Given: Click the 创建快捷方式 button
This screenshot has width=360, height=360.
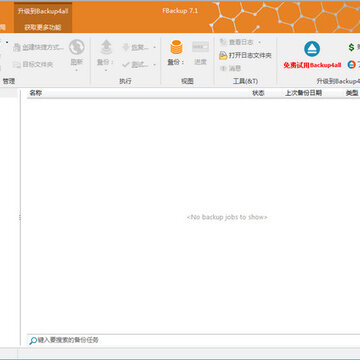Looking at the screenshot, I should (x=38, y=47).
